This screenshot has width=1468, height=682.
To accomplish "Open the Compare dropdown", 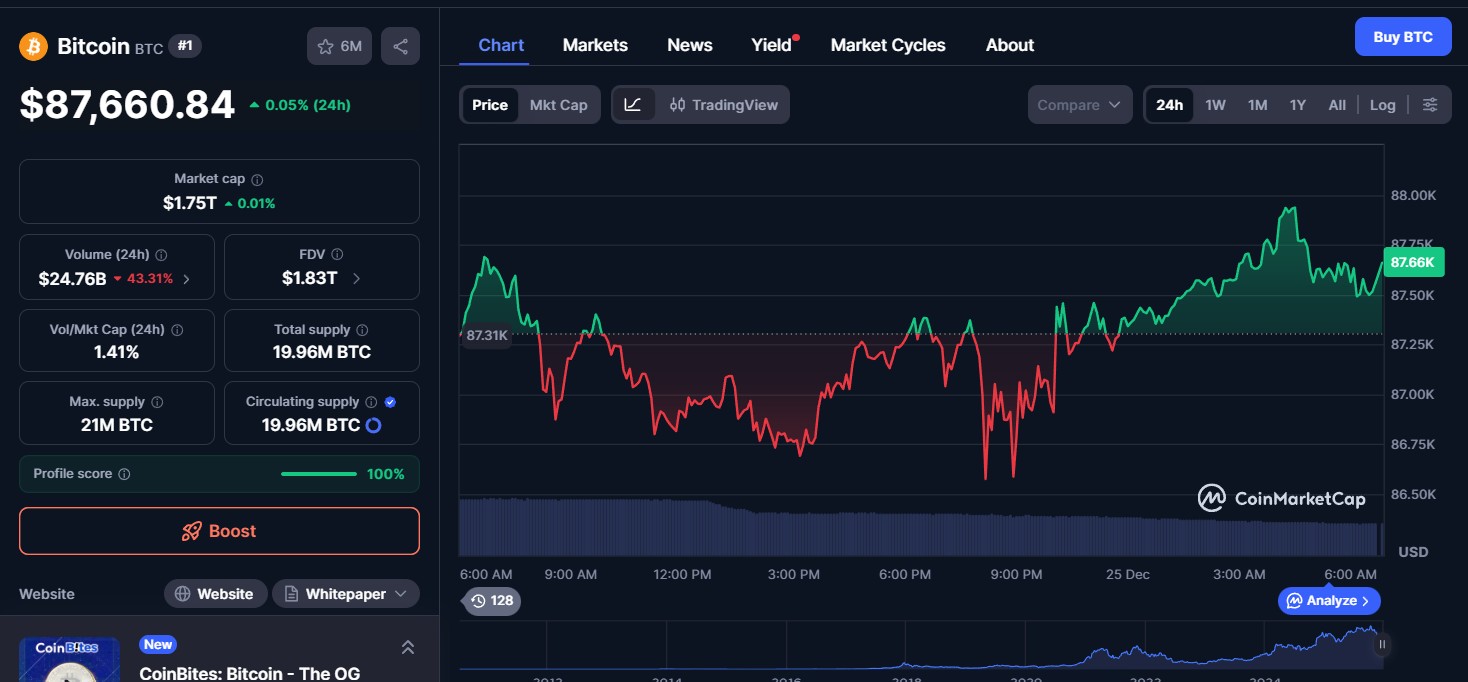I will click(1080, 104).
